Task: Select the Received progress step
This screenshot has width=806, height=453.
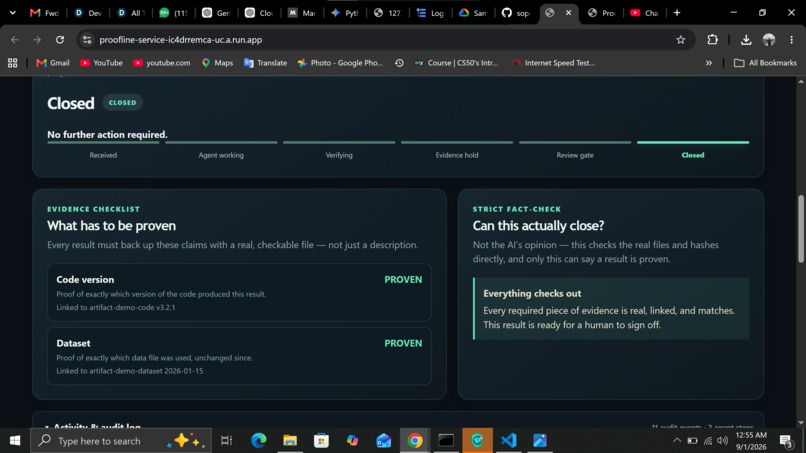Action: pyautogui.click(x=103, y=149)
